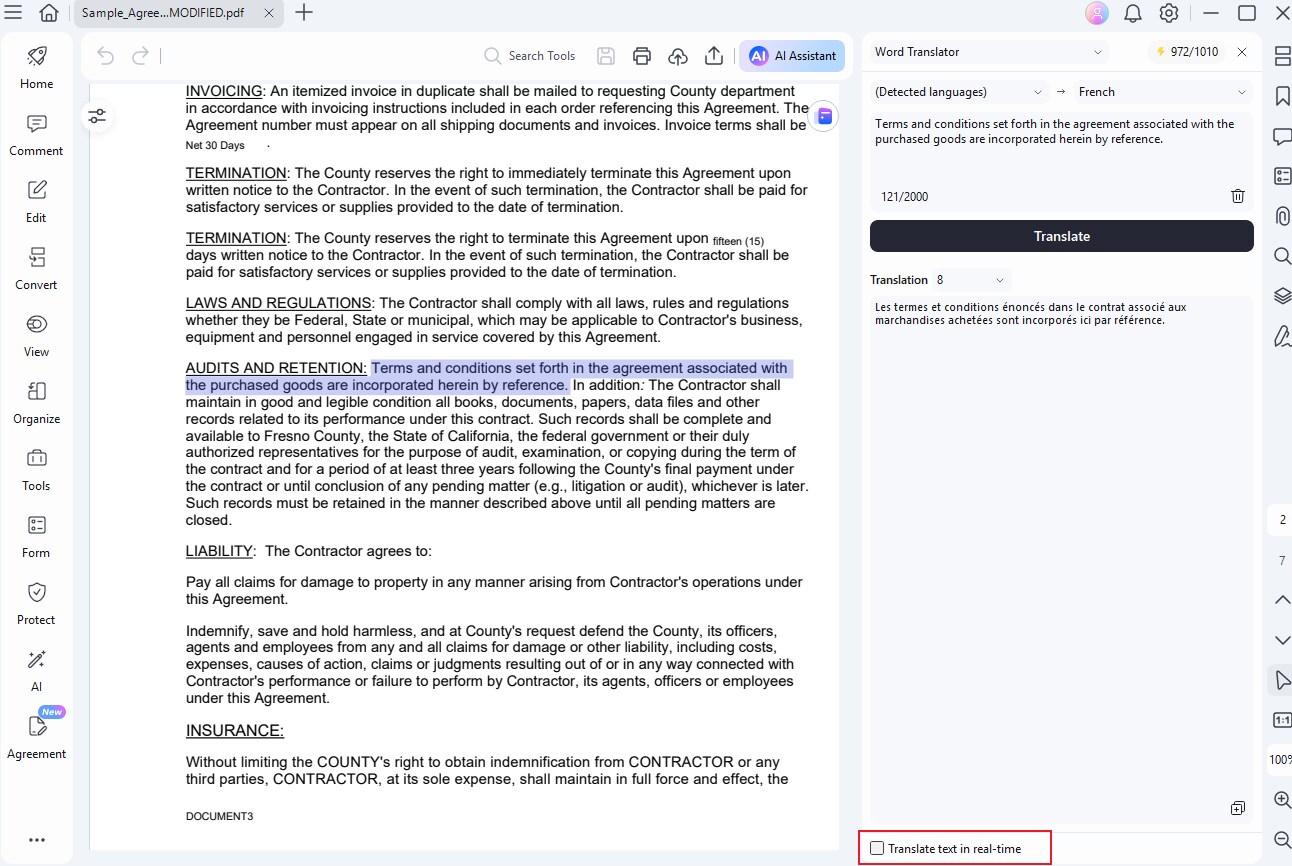Screen dimensions: 1292x866
Task: Switch to the Edit tools
Action: pyautogui.click(x=37, y=201)
